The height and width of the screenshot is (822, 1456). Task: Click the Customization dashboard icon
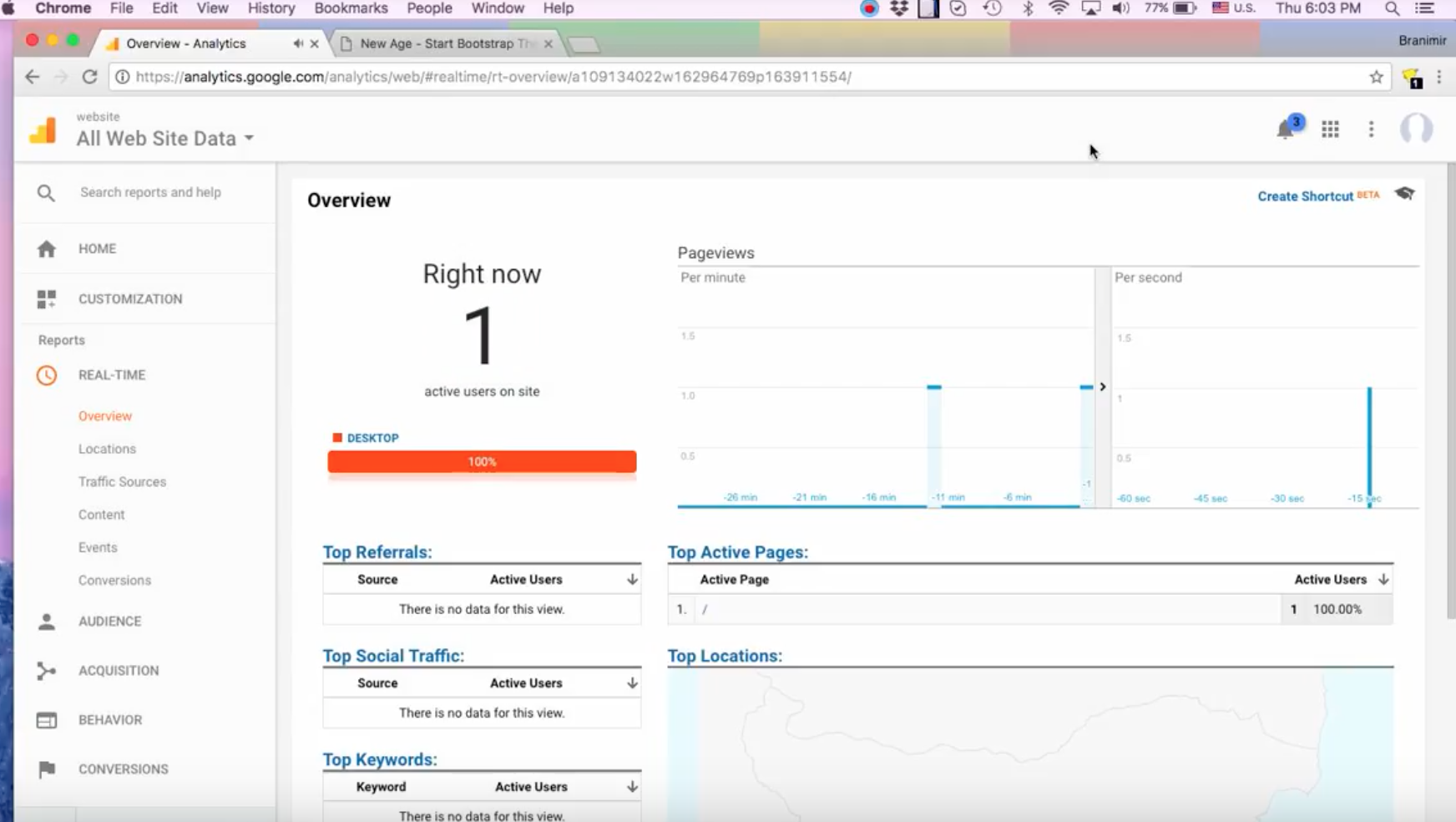click(x=47, y=299)
